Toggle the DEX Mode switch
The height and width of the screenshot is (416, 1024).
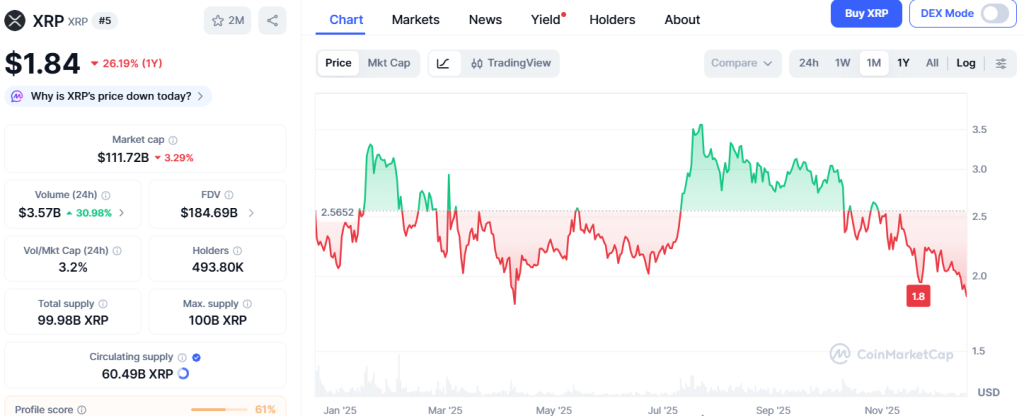[995, 13]
